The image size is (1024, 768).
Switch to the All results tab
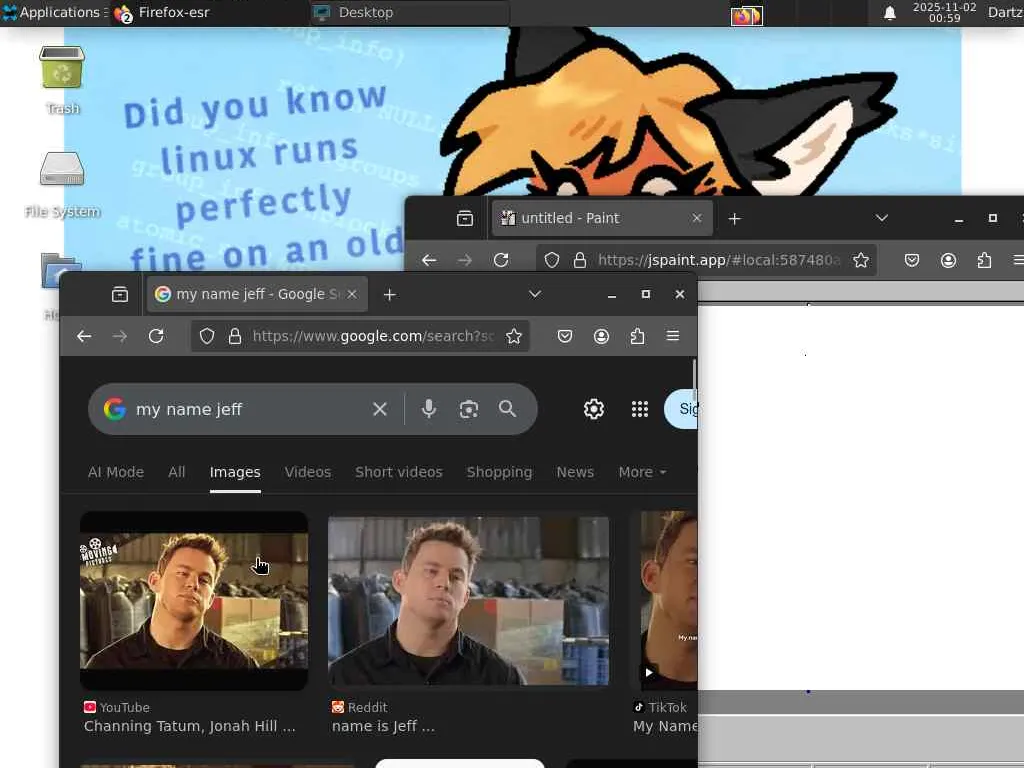[x=176, y=472]
